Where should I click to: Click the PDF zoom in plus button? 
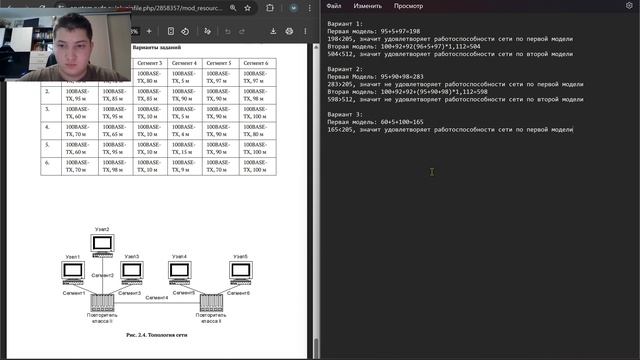[x=149, y=31]
